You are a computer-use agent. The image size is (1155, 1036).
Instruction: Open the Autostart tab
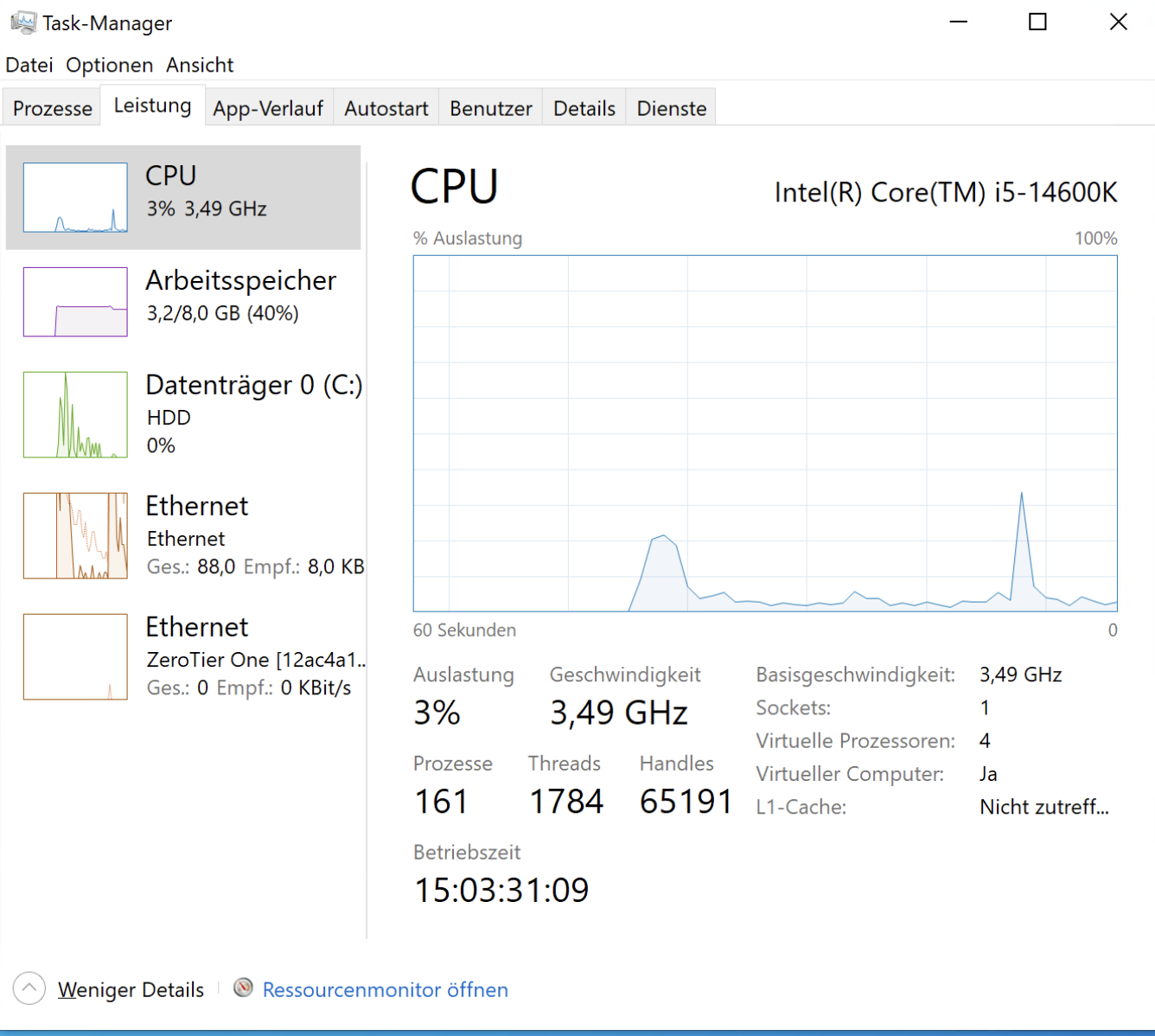pos(386,108)
